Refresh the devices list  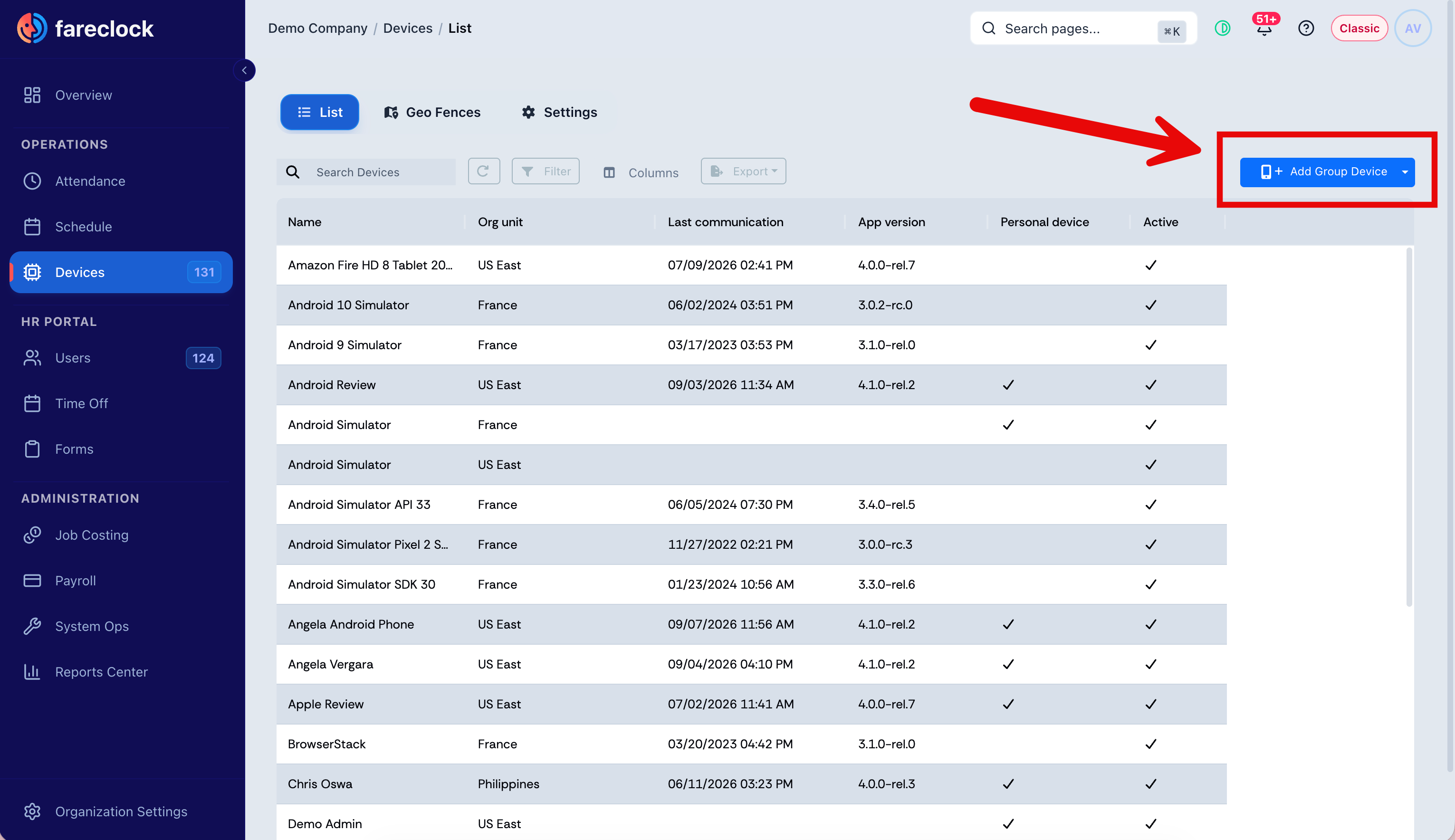point(483,172)
